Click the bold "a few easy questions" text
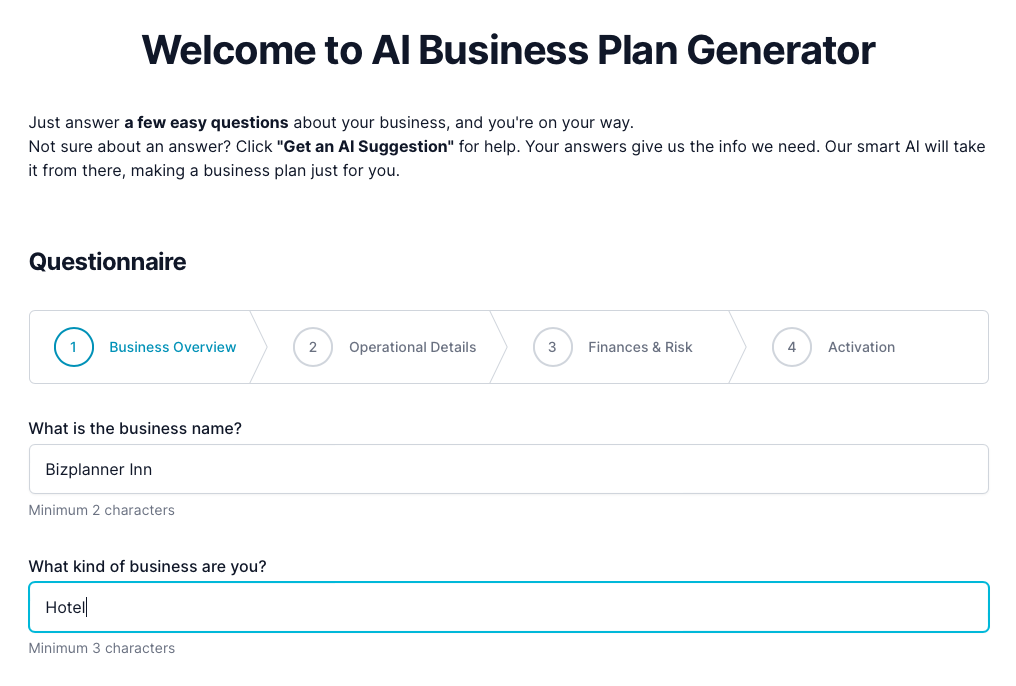 coord(206,123)
